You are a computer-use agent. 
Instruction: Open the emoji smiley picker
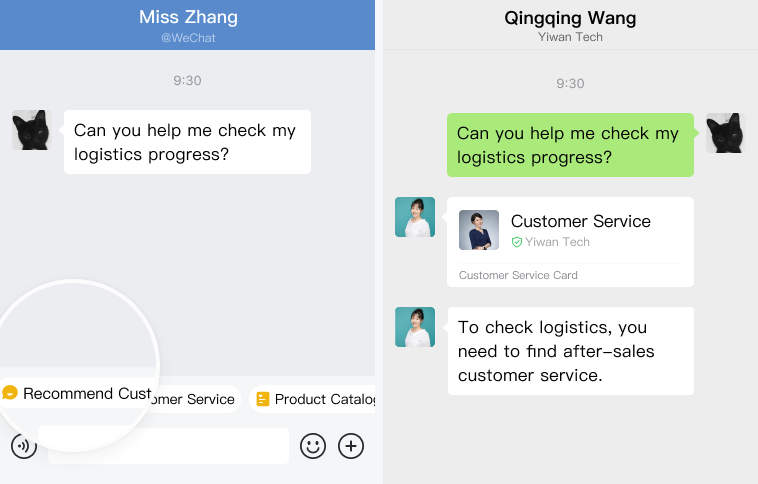[313, 446]
